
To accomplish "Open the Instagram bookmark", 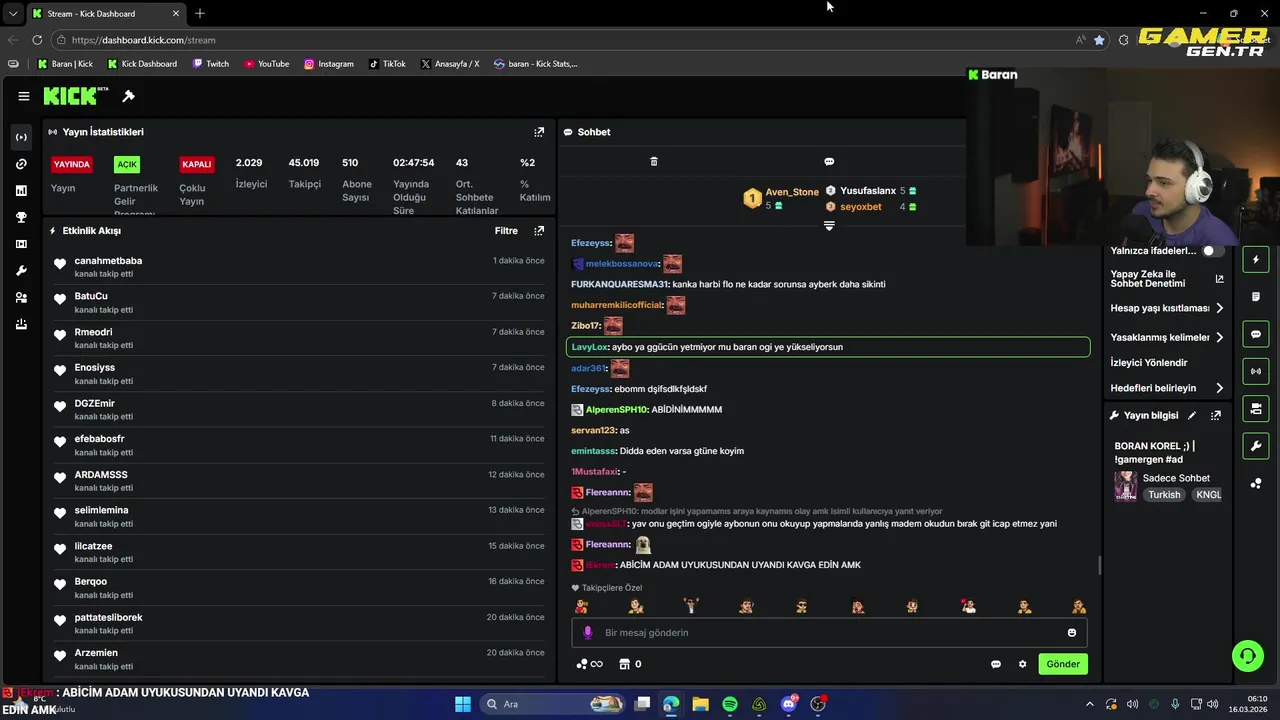I will point(329,64).
